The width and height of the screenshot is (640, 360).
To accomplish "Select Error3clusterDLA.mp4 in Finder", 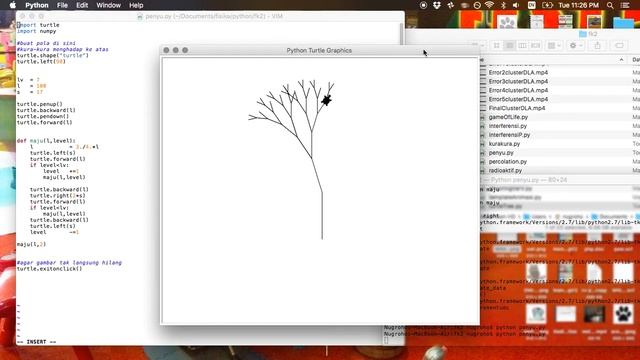I will coord(518,81).
